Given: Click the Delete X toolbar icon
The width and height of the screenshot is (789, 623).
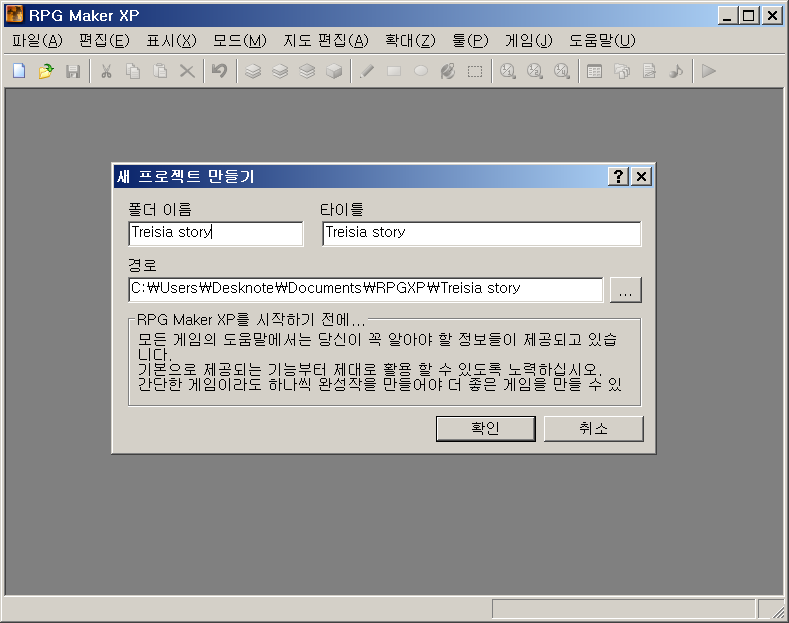Looking at the screenshot, I should pyautogui.click(x=187, y=71).
